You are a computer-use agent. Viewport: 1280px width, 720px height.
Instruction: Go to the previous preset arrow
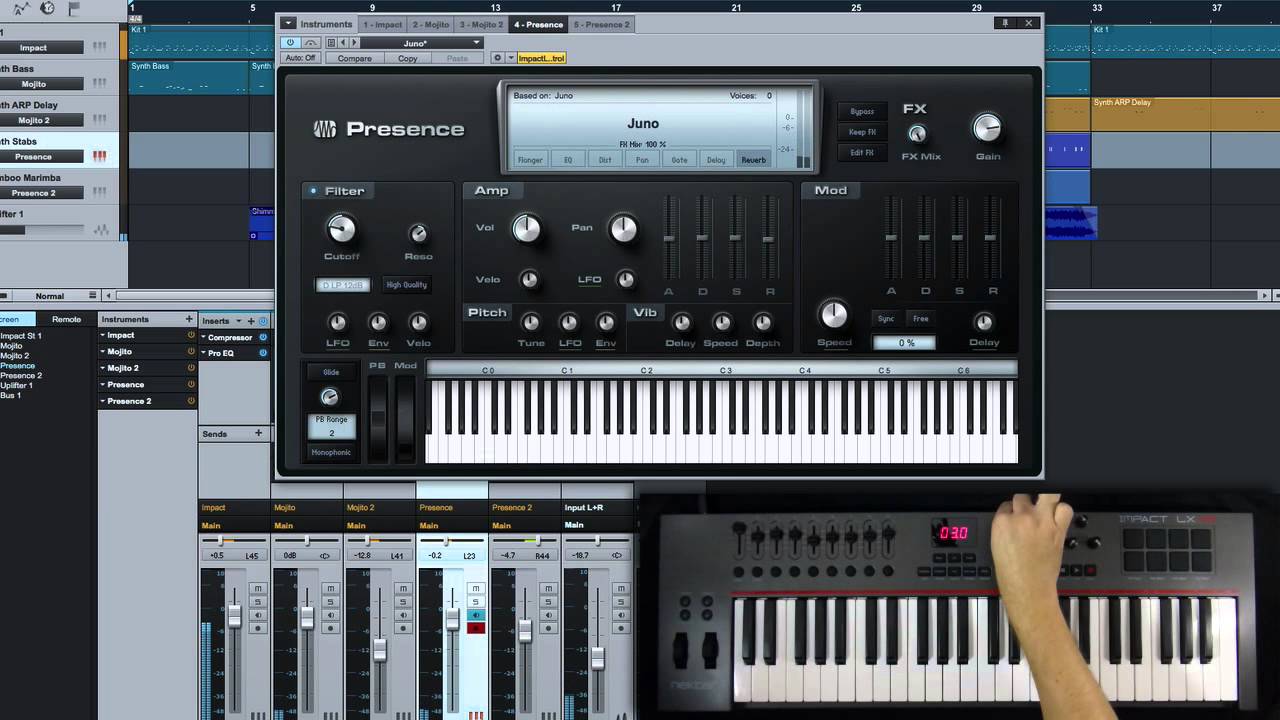tap(343, 43)
